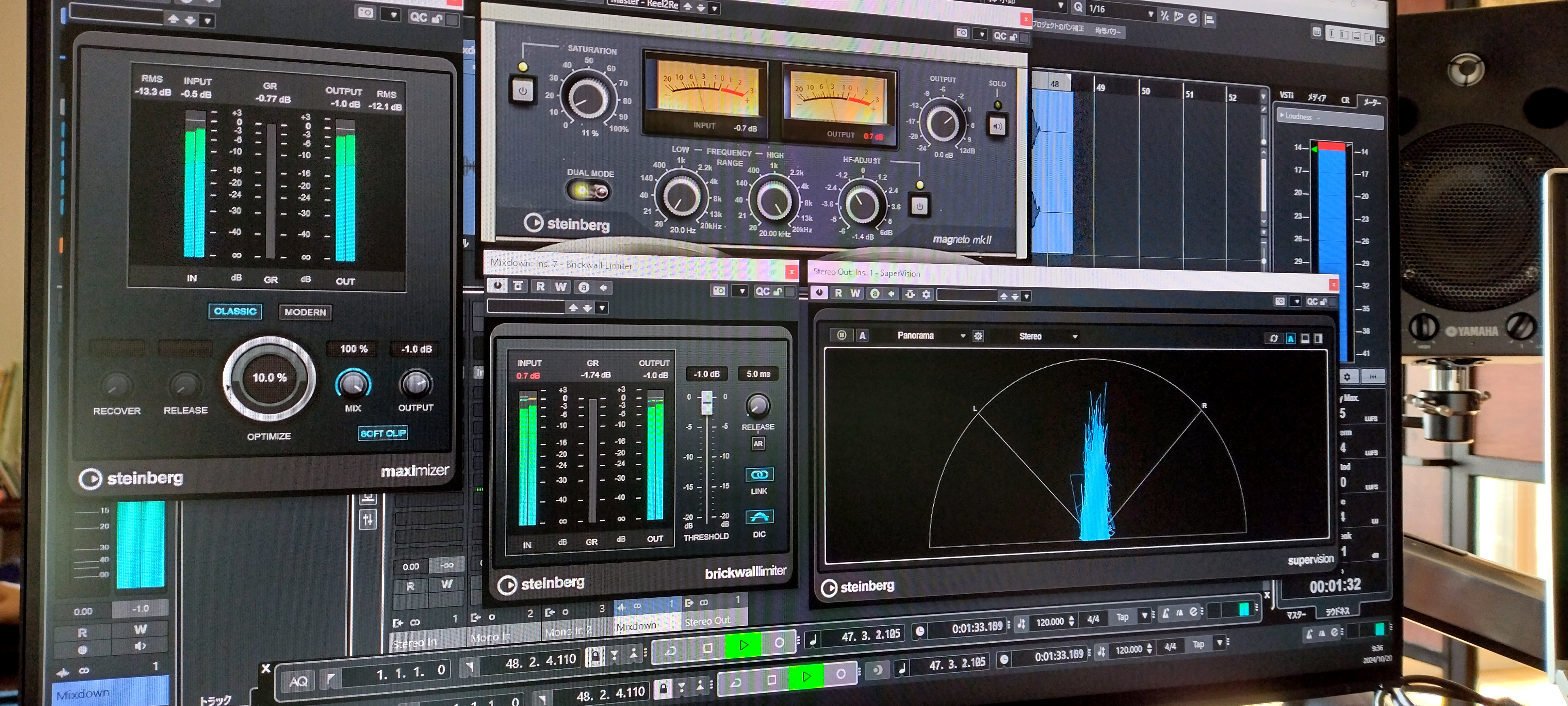The height and width of the screenshot is (706, 1568).
Task: Toggle the blue A button in SuperVision module bar
Action: (1290, 339)
